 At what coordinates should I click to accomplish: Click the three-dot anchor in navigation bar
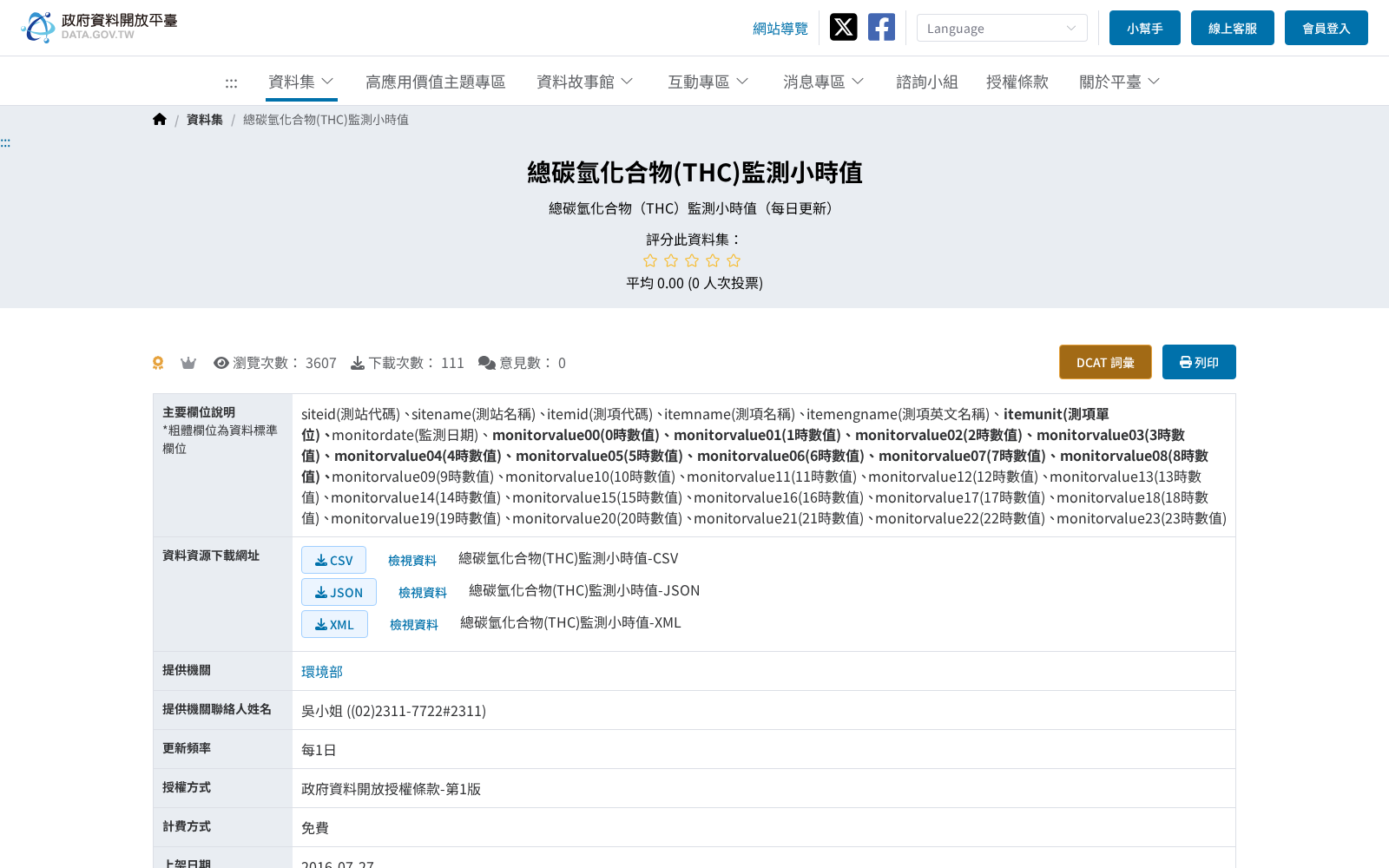tap(231, 82)
